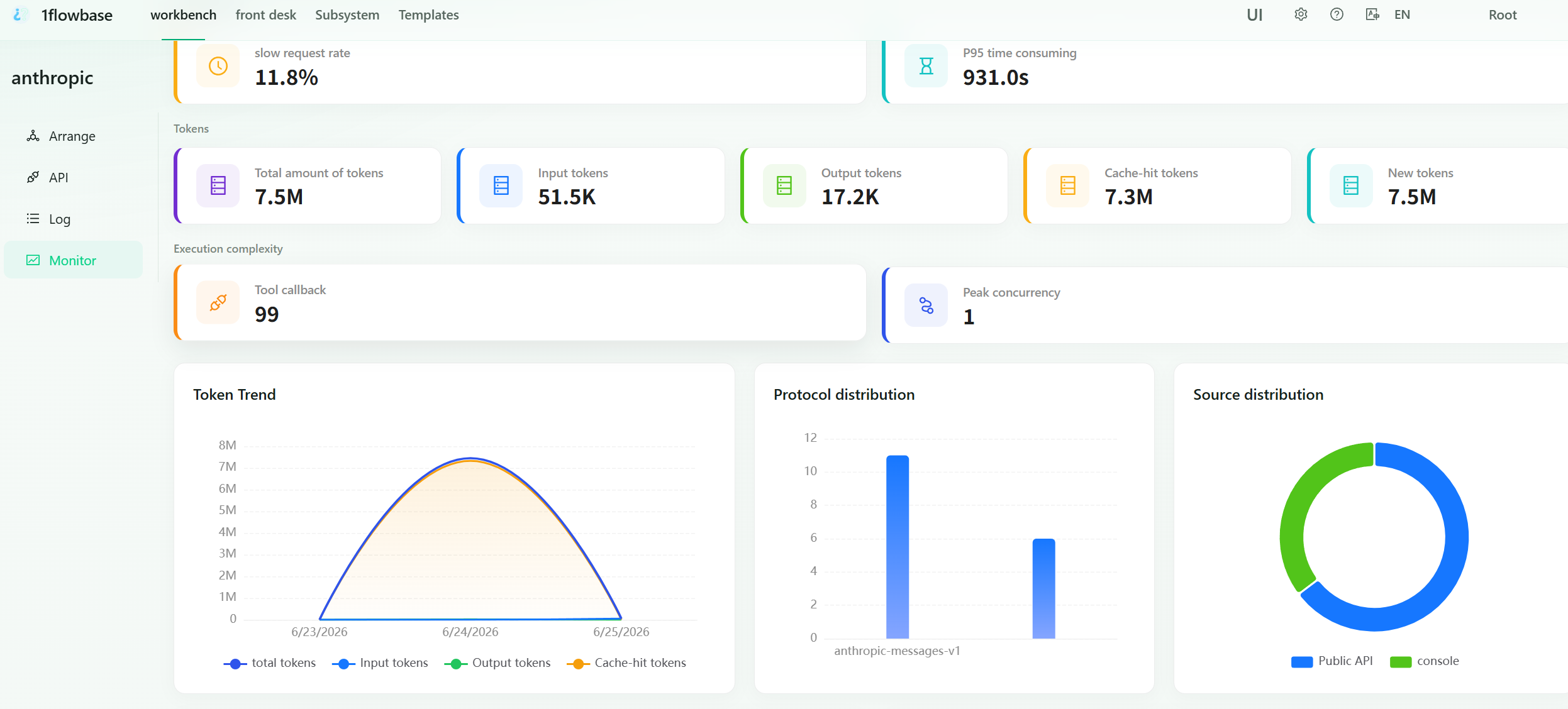Open Log in the sidebar
1568x709 pixels.
tap(73, 219)
